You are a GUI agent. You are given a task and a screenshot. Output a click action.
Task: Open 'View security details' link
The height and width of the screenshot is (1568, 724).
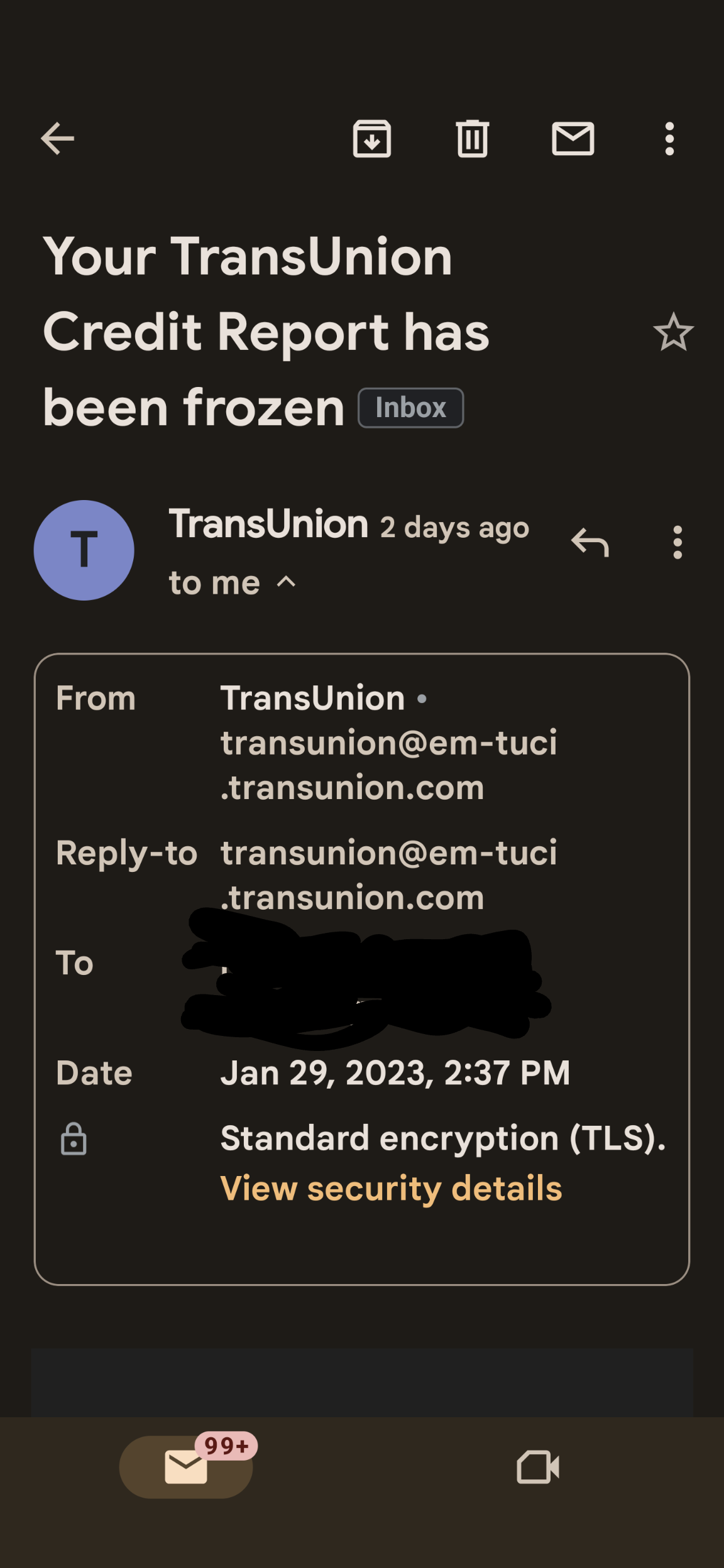pos(391,1189)
